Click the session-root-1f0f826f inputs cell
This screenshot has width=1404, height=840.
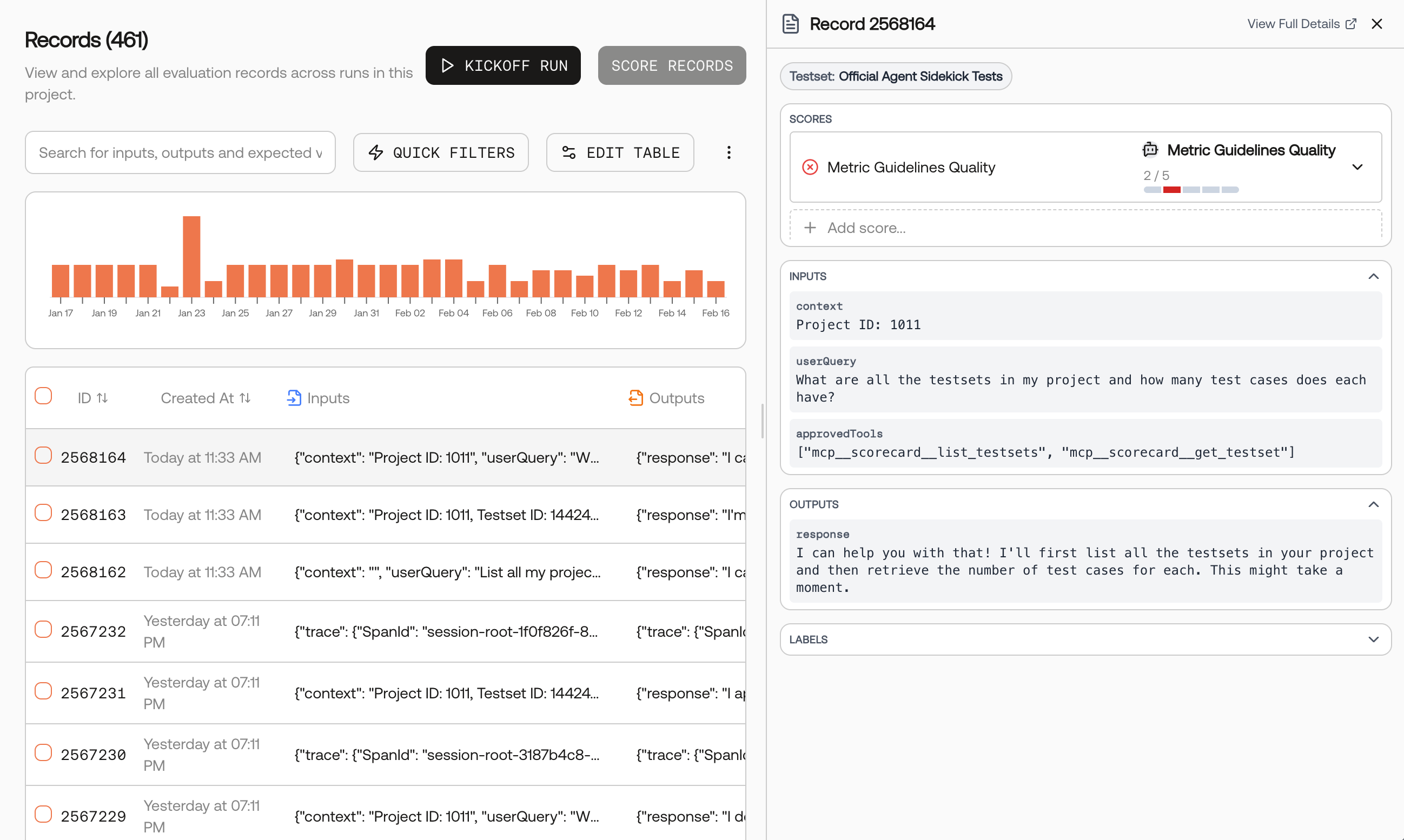[x=446, y=631]
